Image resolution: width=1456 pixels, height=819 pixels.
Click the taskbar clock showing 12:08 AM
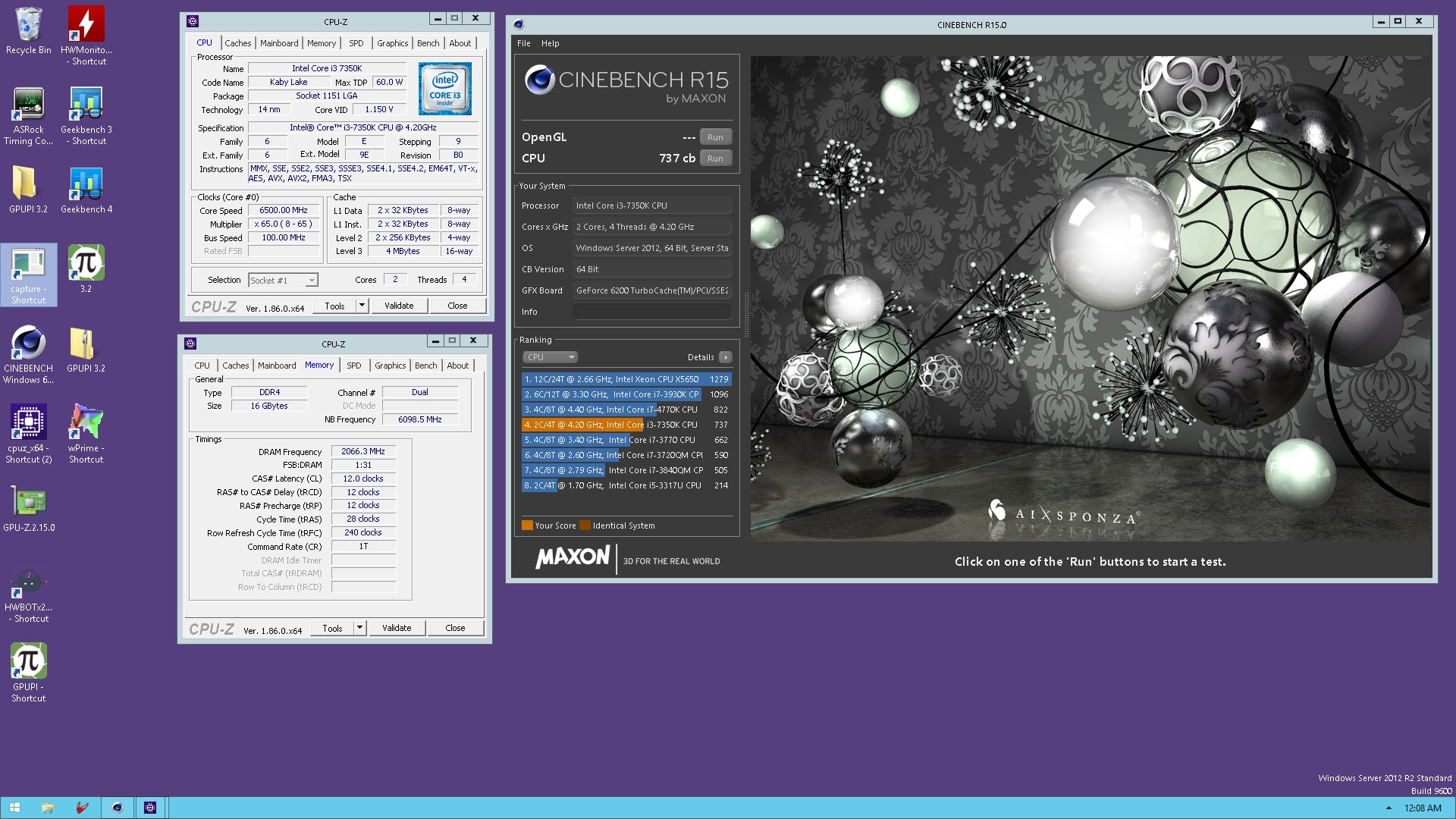[x=1423, y=808]
